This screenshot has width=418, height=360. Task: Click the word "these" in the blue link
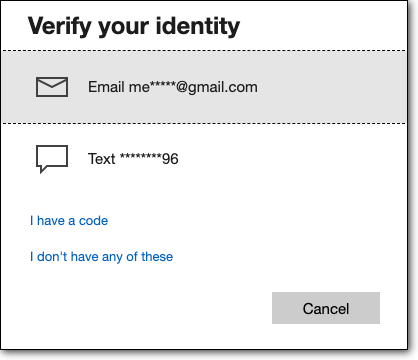(x=157, y=257)
